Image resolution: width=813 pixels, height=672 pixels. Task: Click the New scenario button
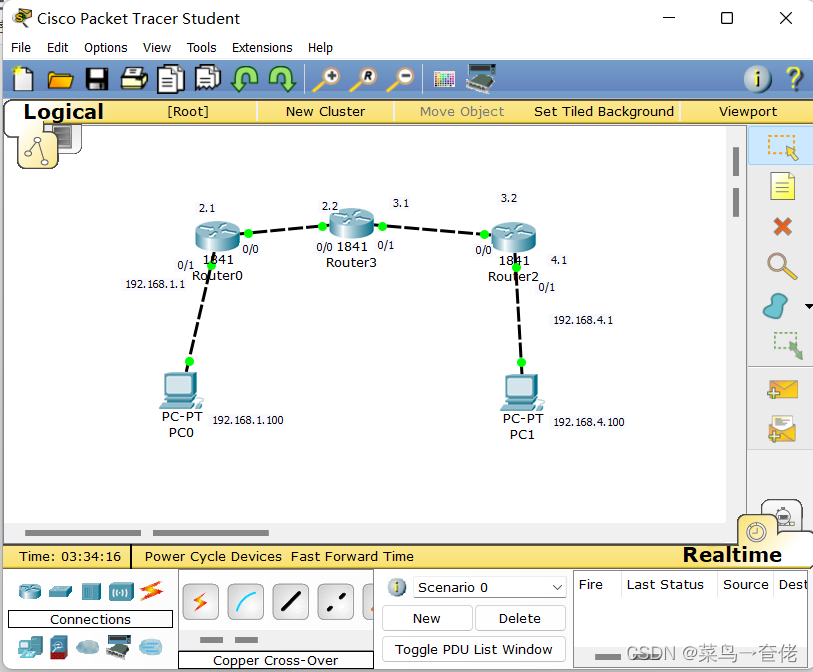coord(427,618)
